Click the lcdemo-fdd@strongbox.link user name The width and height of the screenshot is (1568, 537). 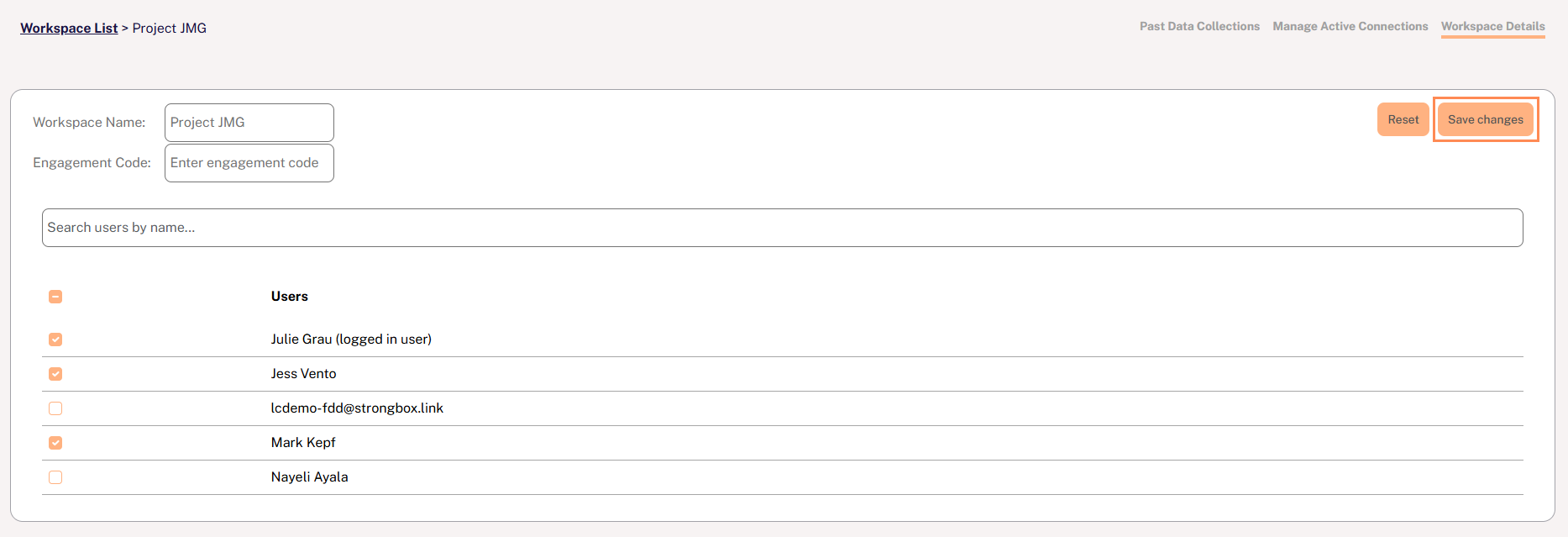pyautogui.click(x=356, y=408)
